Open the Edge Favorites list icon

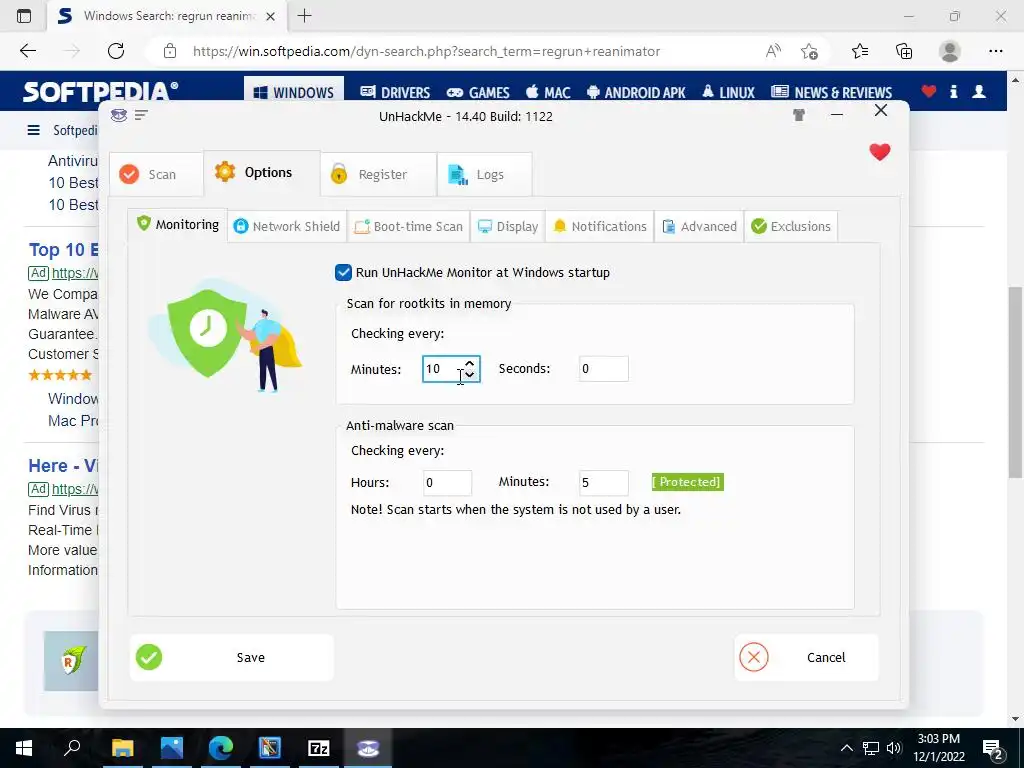point(860,51)
